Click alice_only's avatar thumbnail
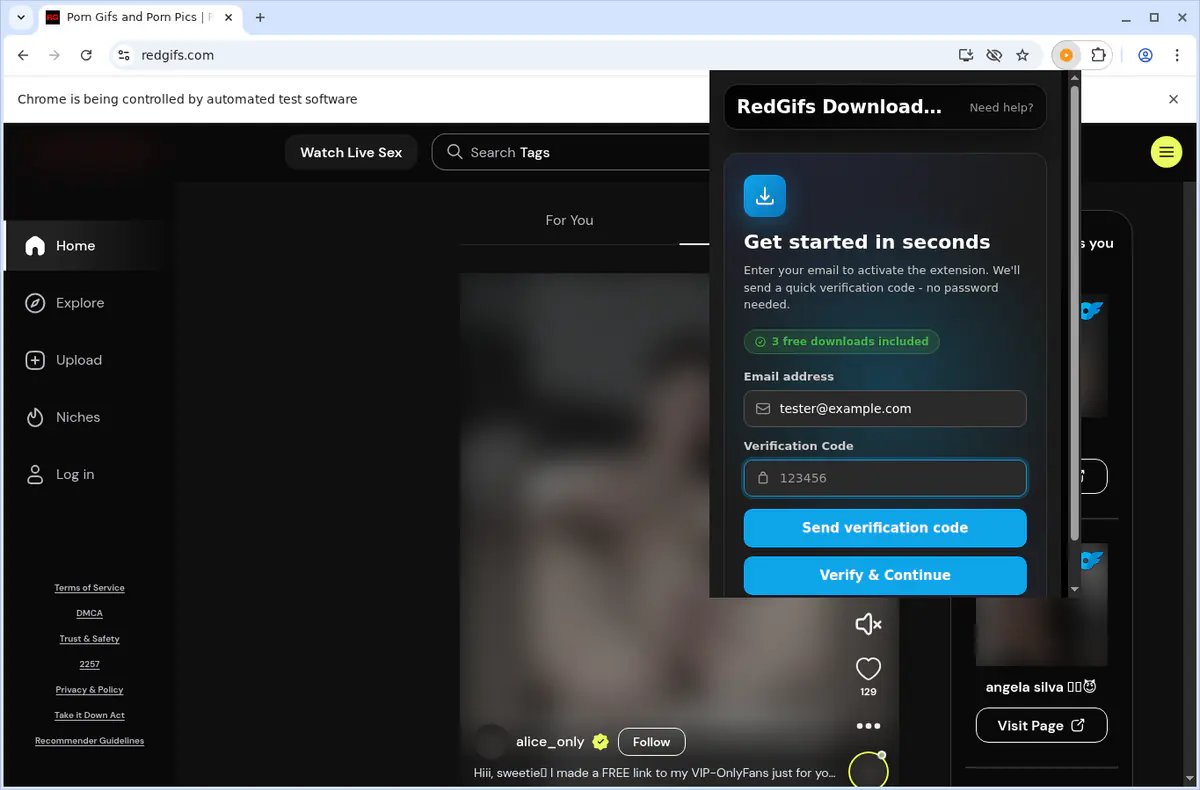Image resolution: width=1200 pixels, height=790 pixels. (x=491, y=742)
